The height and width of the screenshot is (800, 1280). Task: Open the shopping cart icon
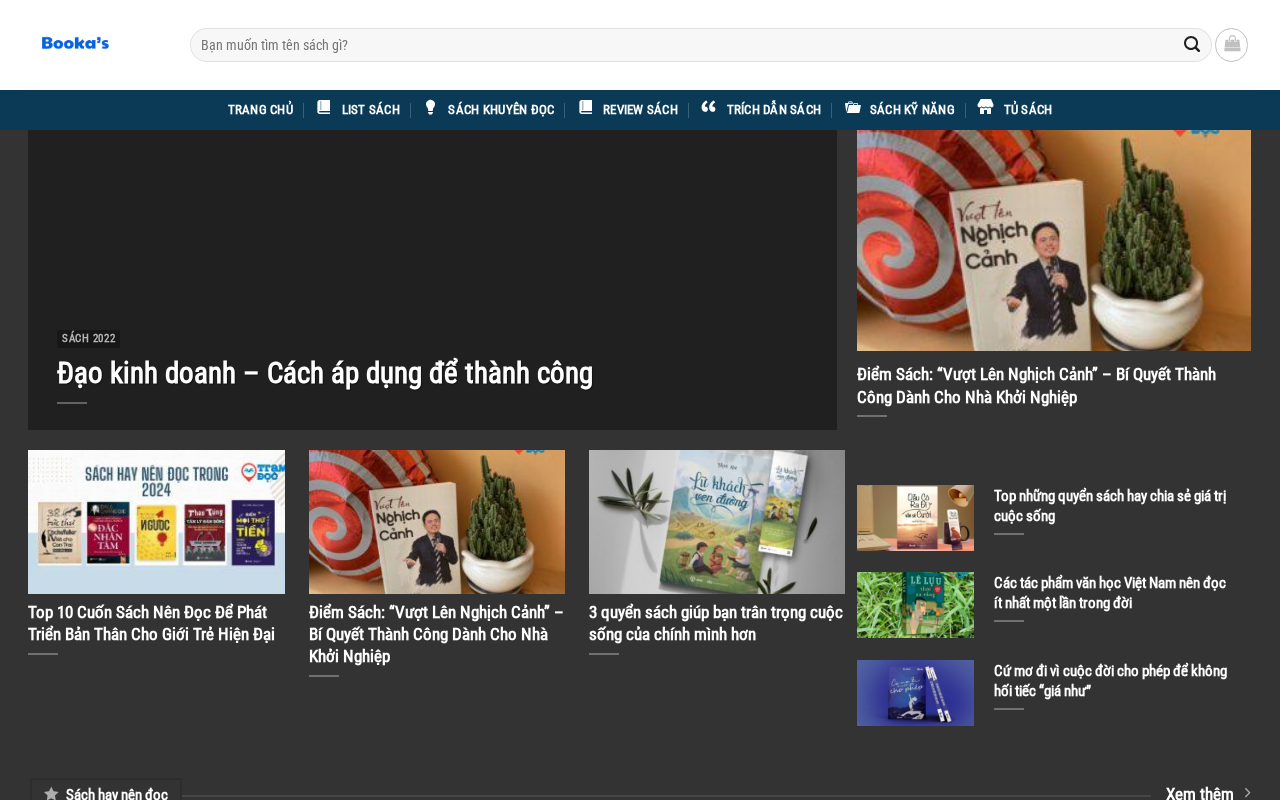1231,44
